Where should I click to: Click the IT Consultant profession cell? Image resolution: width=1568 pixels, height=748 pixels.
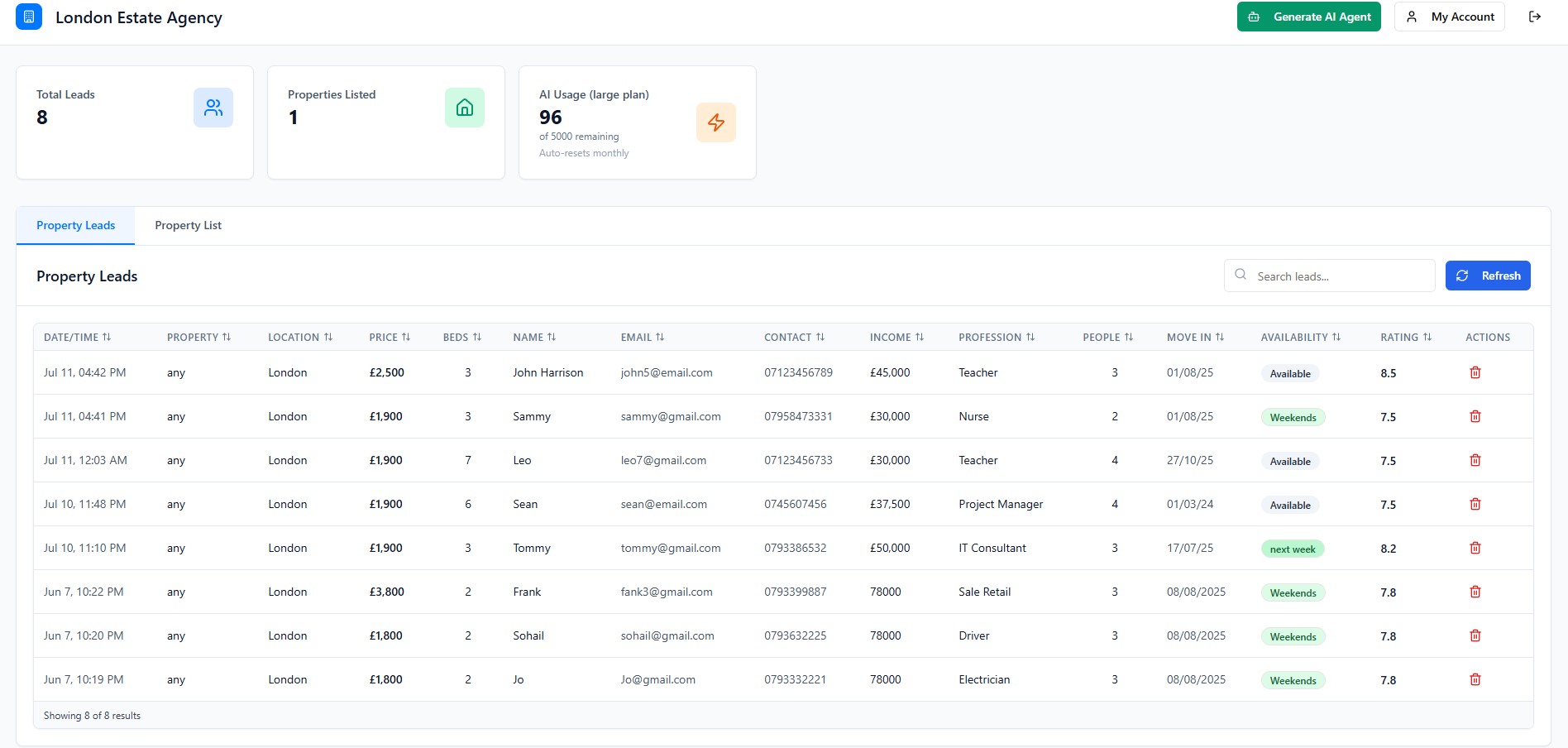992,548
